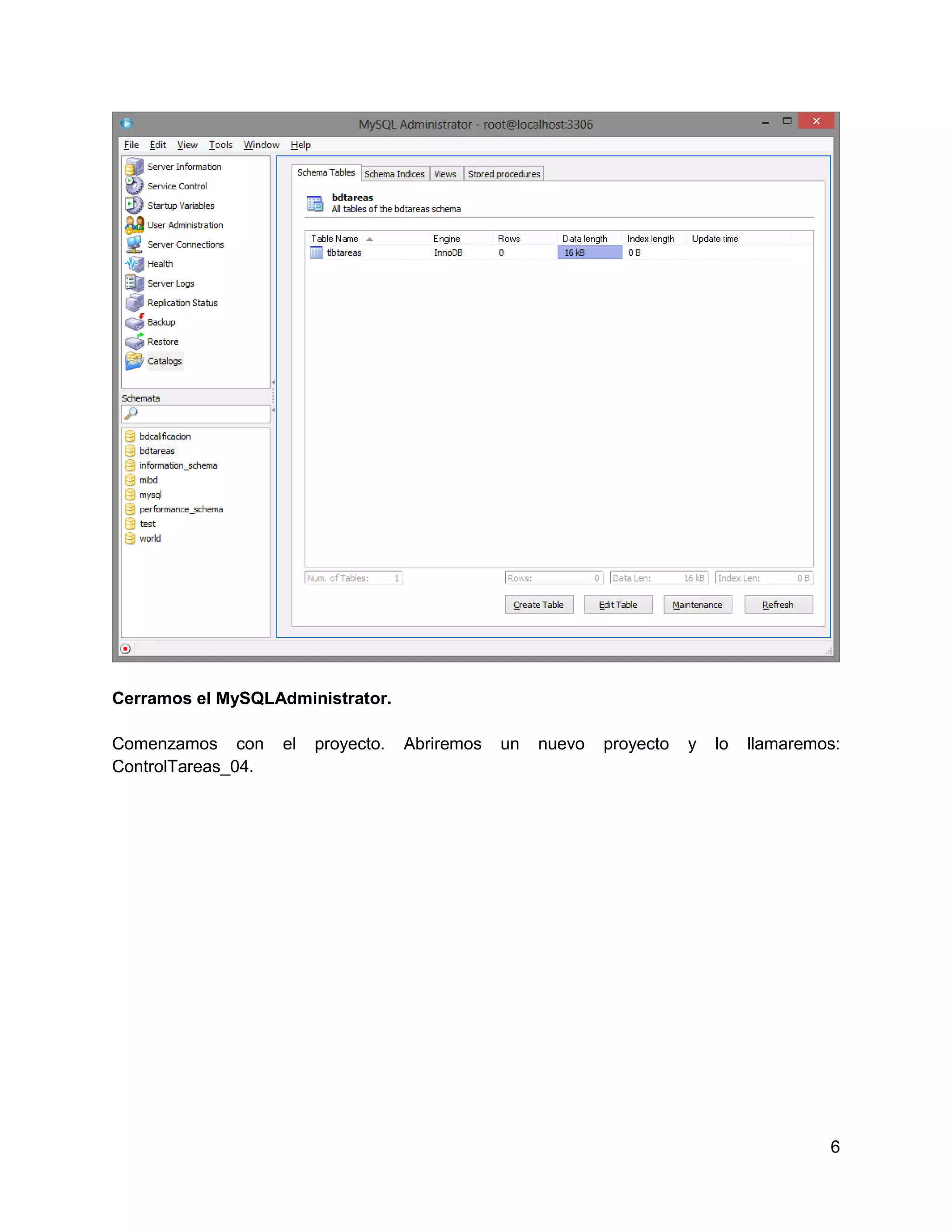Select the information_schema database icon
This screenshot has height=1232, width=952.
pos(130,465)
